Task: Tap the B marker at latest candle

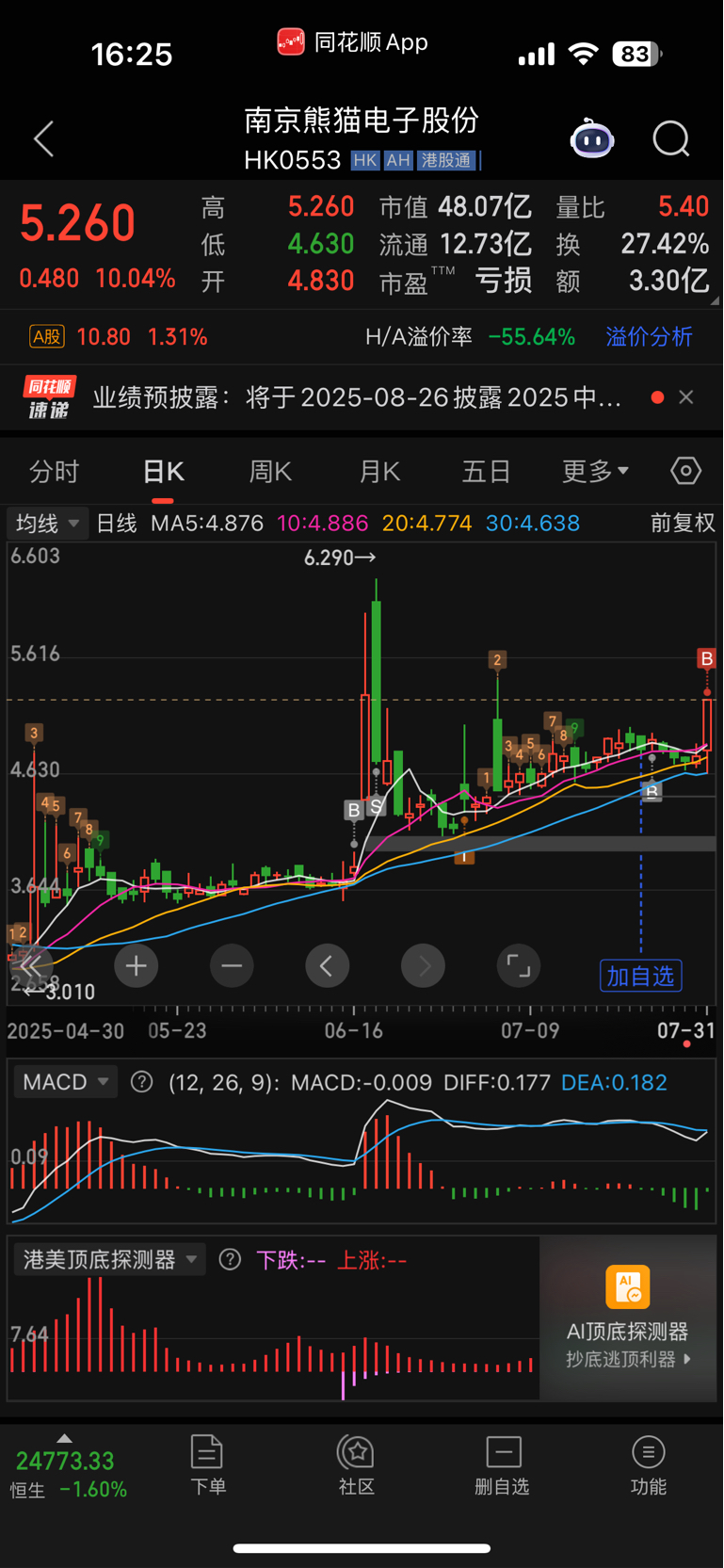Action: pyautogui.click(x=706, y=658)
